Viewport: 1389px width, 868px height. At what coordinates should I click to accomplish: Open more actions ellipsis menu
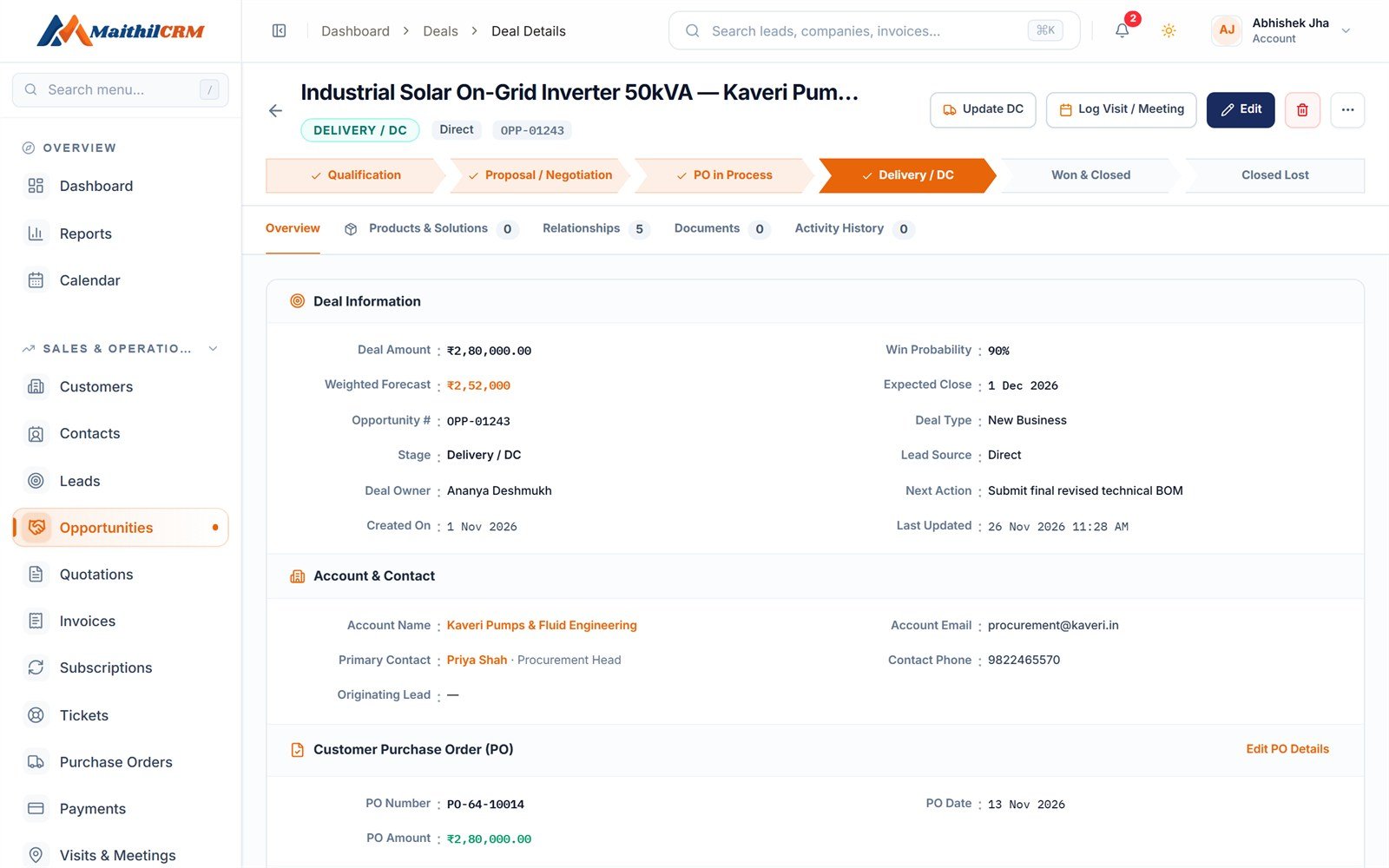point(1347,110)
